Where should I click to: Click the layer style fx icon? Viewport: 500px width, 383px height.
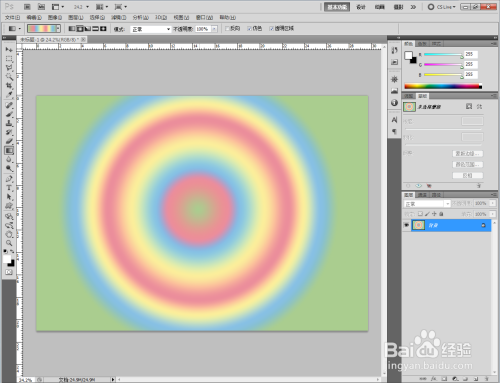[x=433, y=379]
